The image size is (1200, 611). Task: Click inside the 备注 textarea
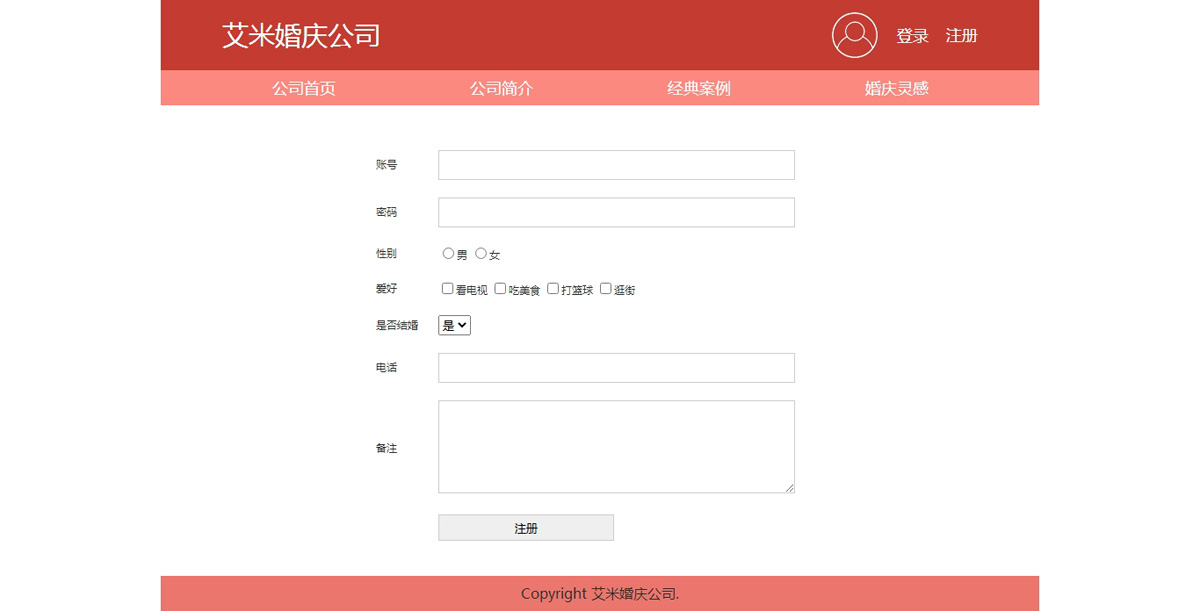coord(616,447)
